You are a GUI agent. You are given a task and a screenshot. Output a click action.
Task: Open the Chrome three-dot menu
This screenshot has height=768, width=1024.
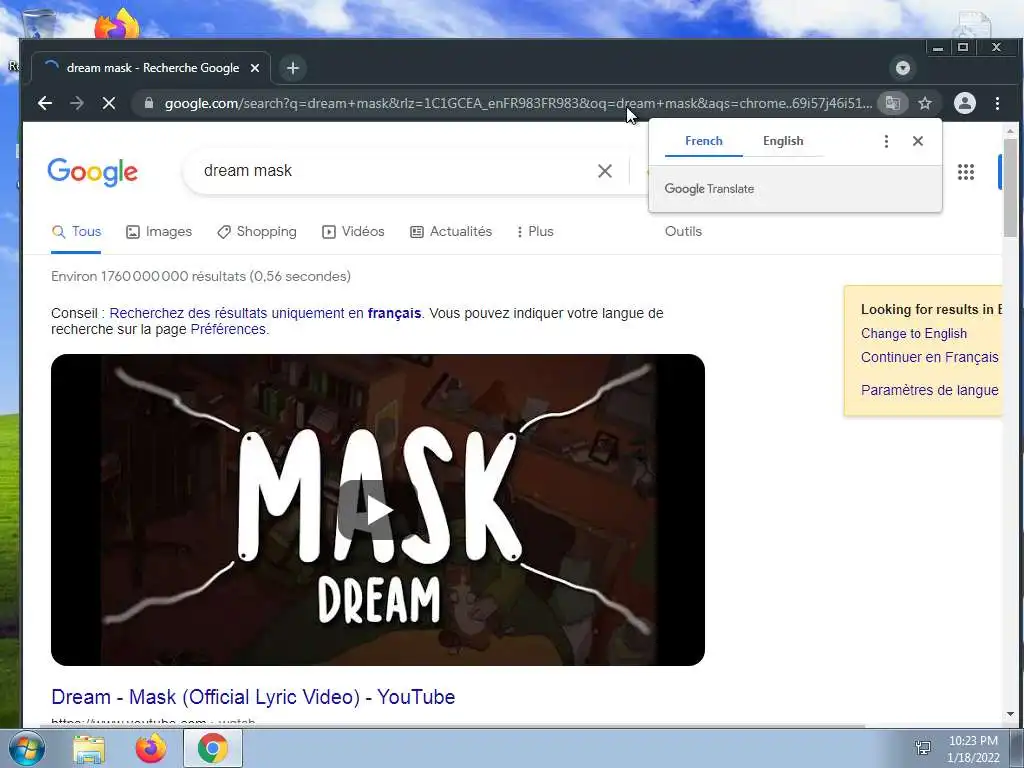997,103
